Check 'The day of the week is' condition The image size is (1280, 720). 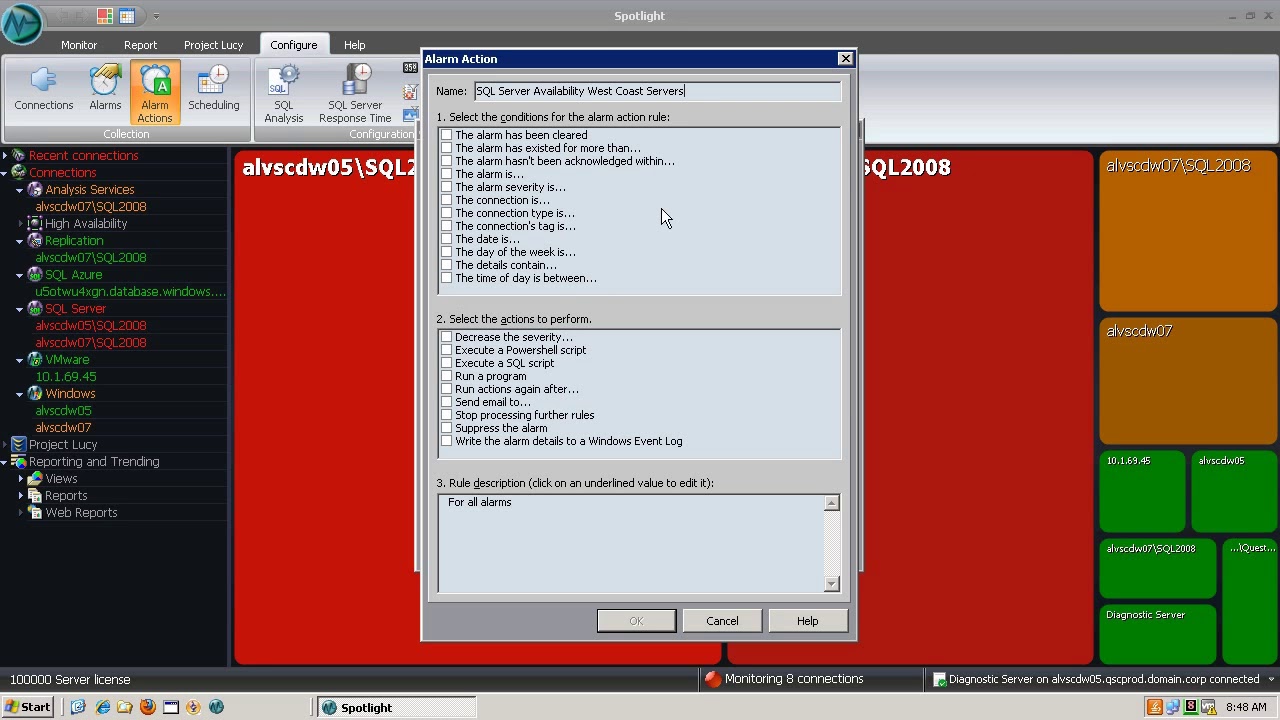tap(447, 252)
